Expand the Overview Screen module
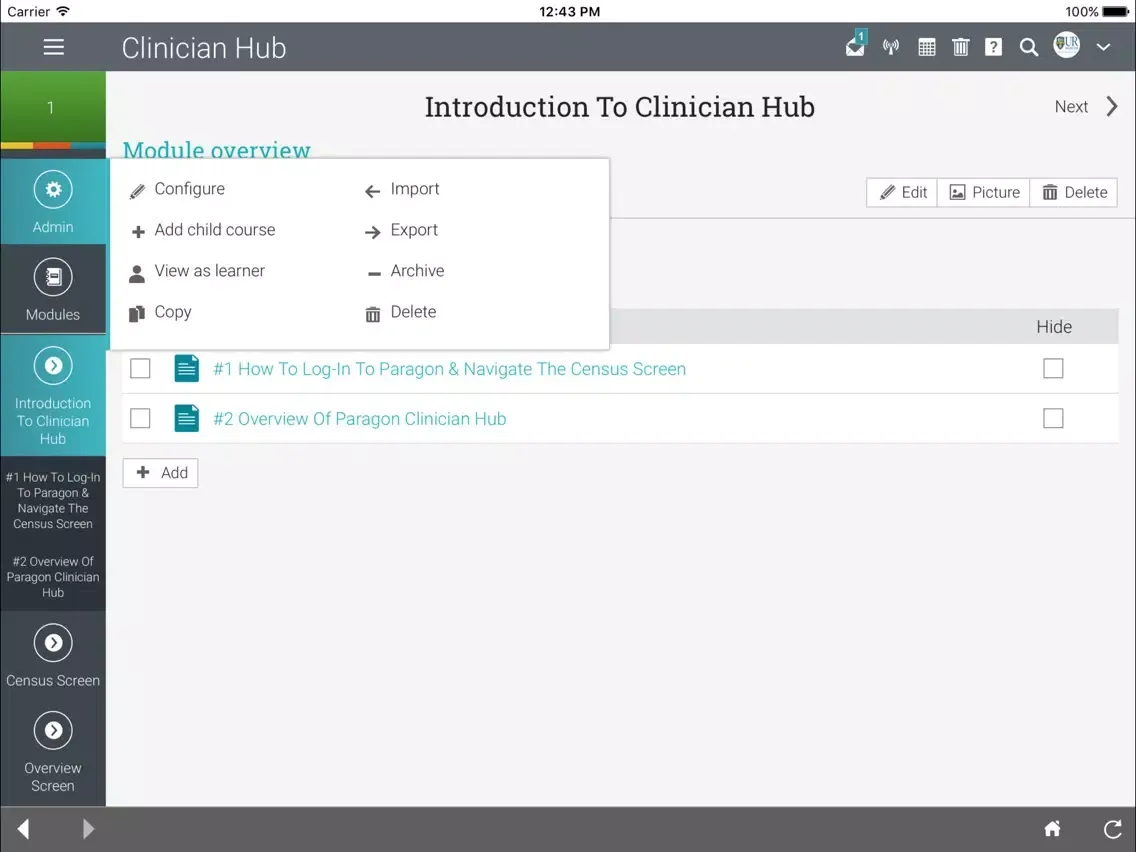Image resolution: width=1136 pixels, height=852 pixels. (53, 752)
